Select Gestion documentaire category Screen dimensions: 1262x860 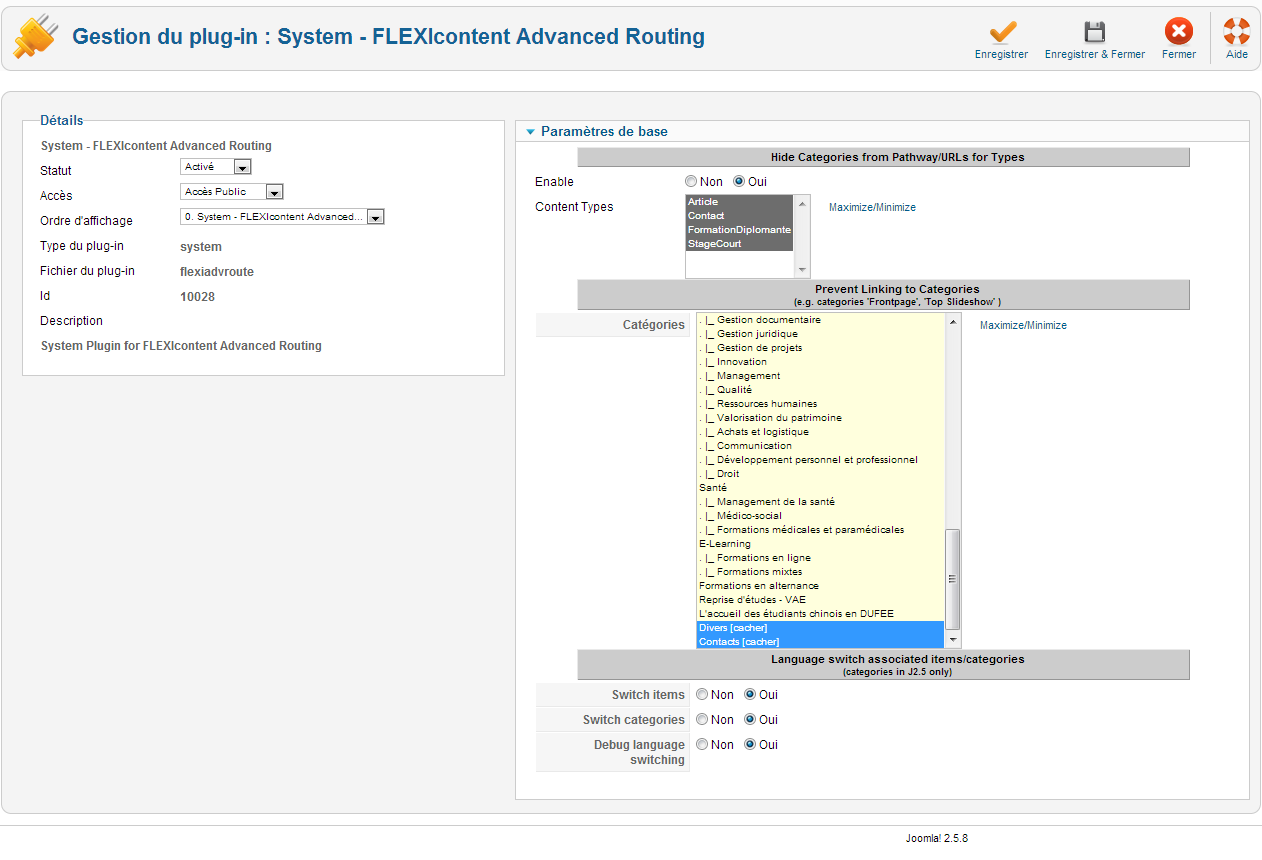pyautogui.click(x=820, y=320)
